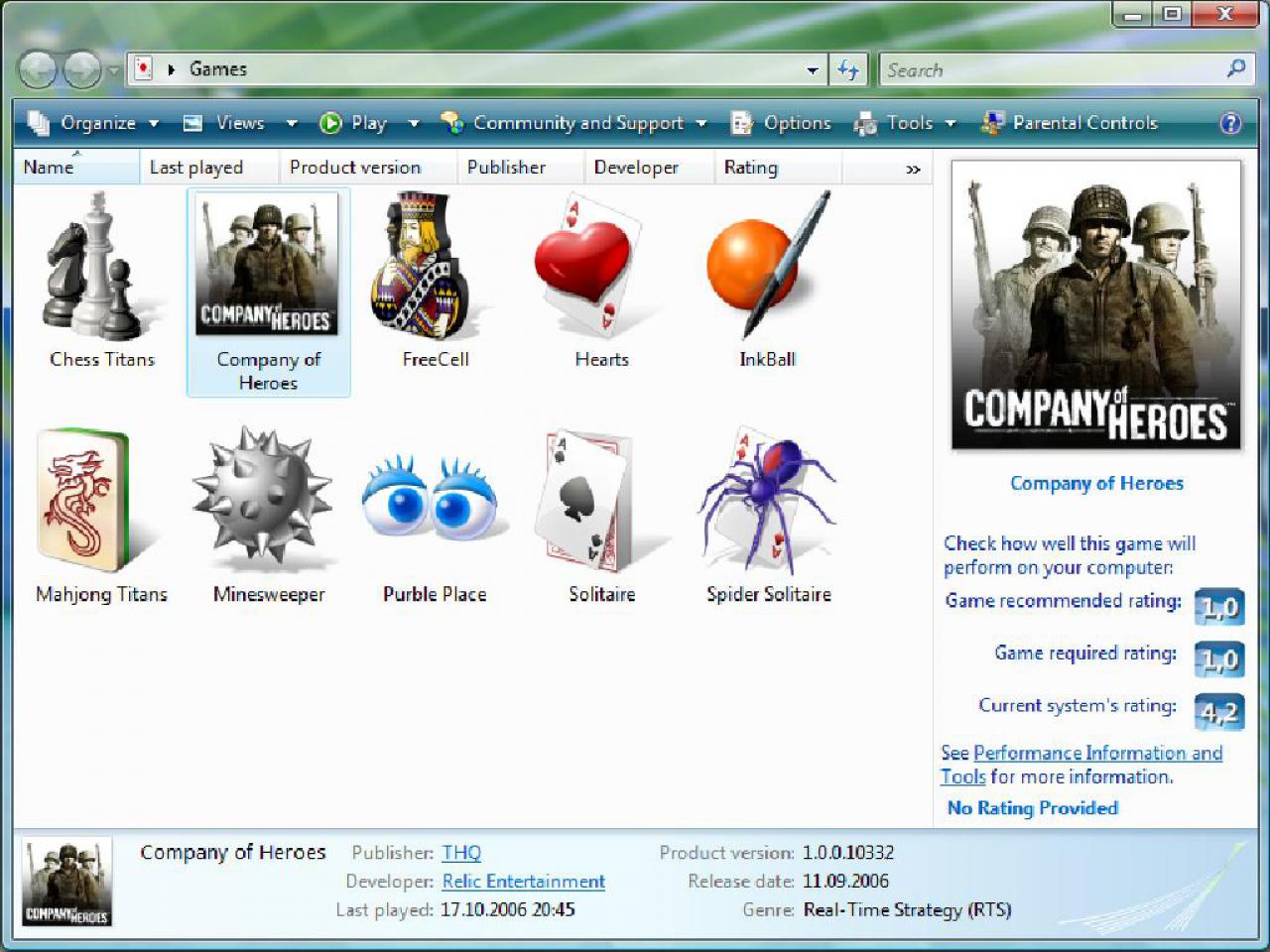Click the large Company of Heroes box art
1270x952 pixels.
coord(1096,305)
